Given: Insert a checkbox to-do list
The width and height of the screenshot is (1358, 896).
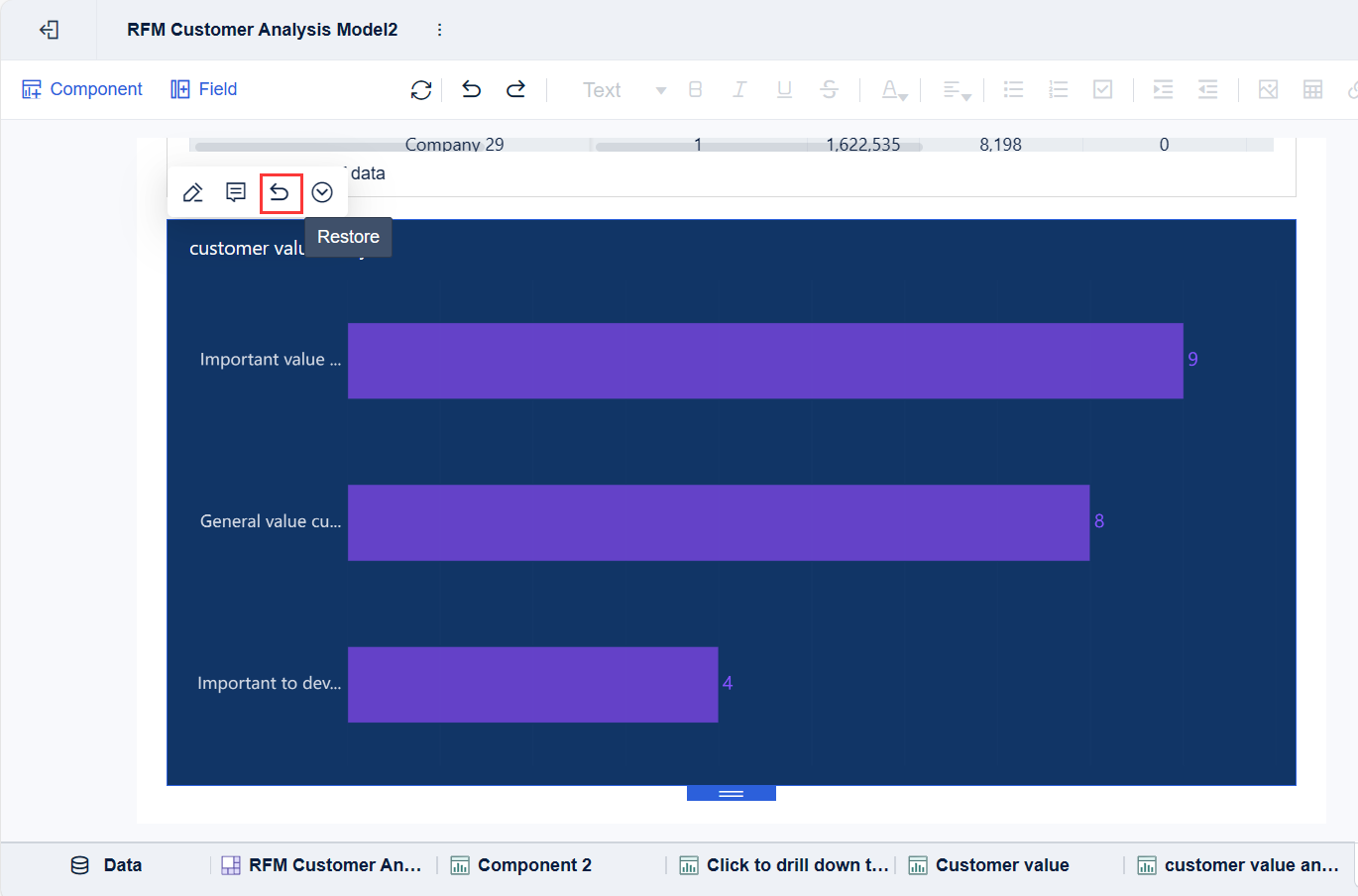Looking at the screenshot, I should 1102,90.
